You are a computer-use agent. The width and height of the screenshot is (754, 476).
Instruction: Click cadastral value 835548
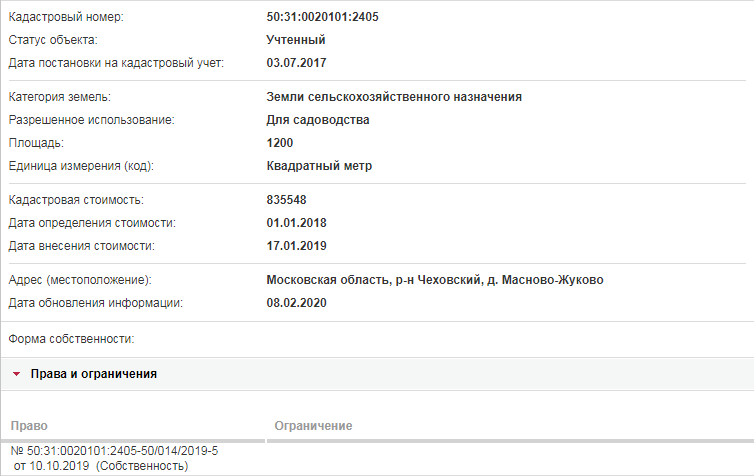286,200
